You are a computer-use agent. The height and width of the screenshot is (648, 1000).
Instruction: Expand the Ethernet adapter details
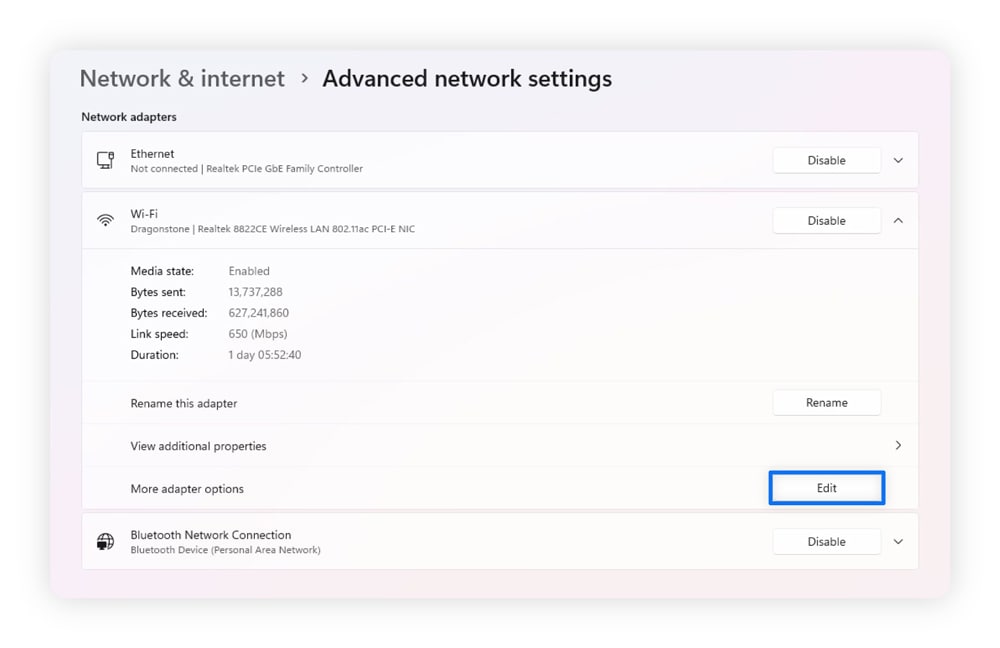tap(898, 160)
